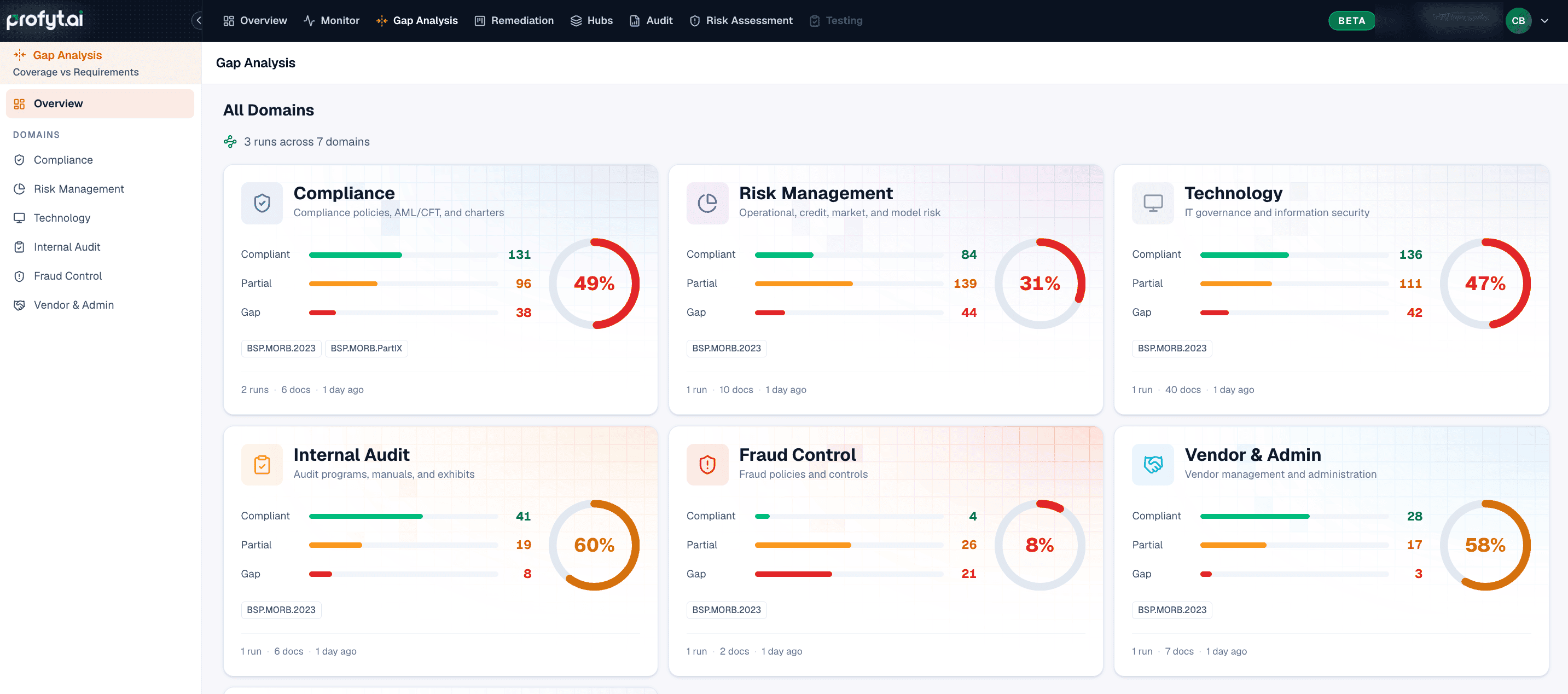
Task: Click the CB user avatar
Action: 1518,21
